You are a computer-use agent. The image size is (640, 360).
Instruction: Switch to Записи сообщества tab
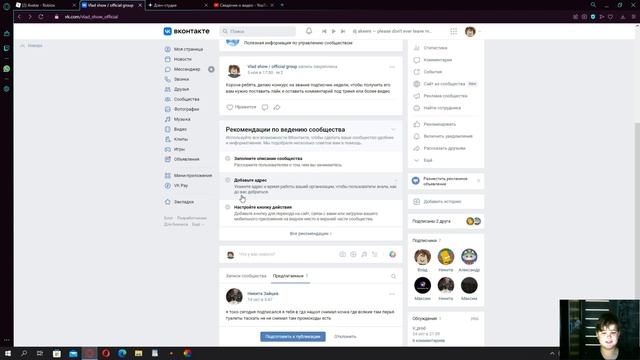[x=246, y=276]
